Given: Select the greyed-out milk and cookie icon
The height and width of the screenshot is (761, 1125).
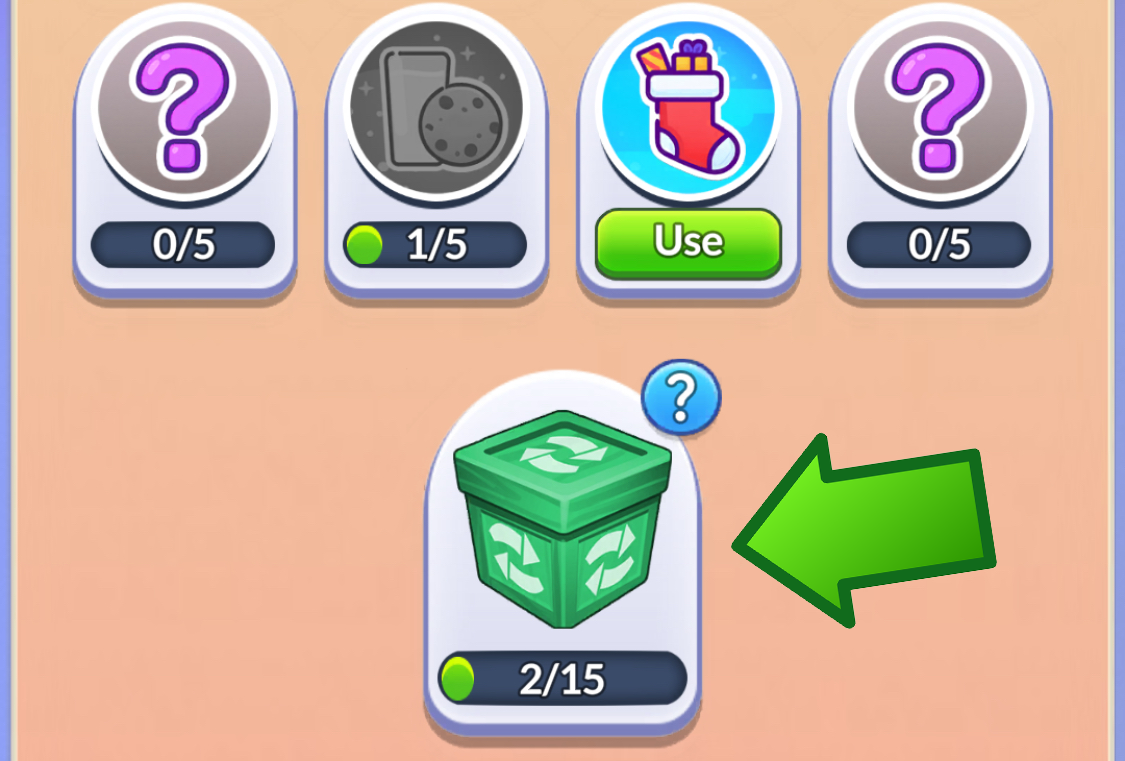Looking at the screenshot, I should pyautogui.click(x=436, y=109).
